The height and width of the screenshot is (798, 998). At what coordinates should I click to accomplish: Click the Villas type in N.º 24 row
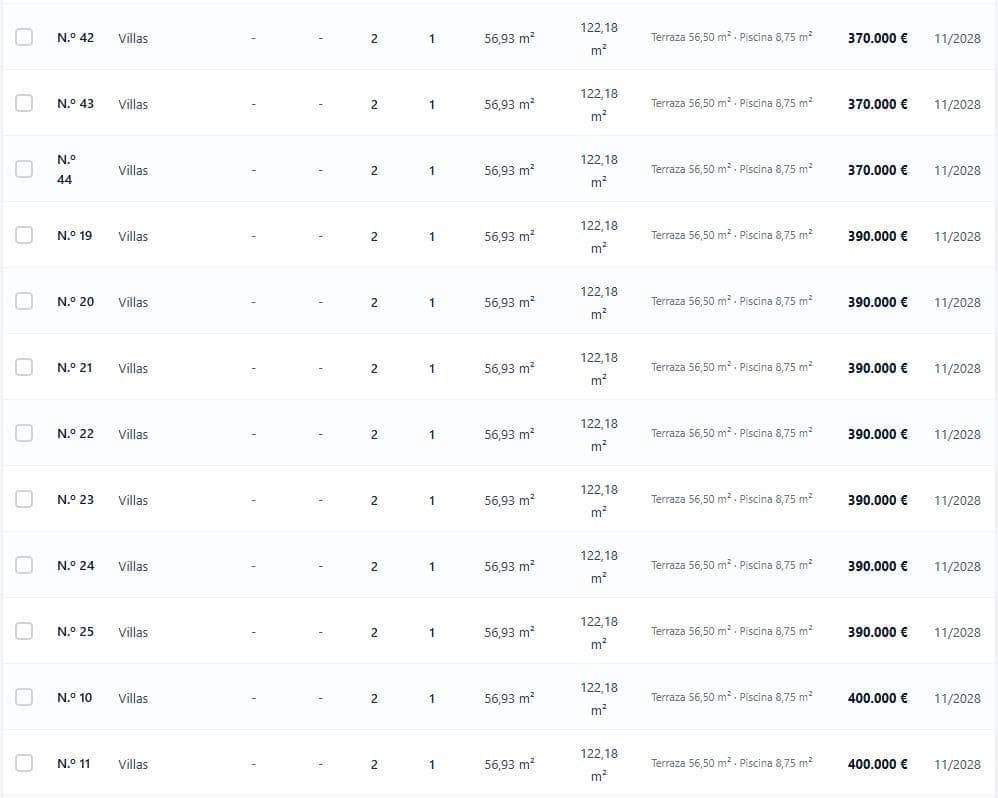(x=133, y=566)
